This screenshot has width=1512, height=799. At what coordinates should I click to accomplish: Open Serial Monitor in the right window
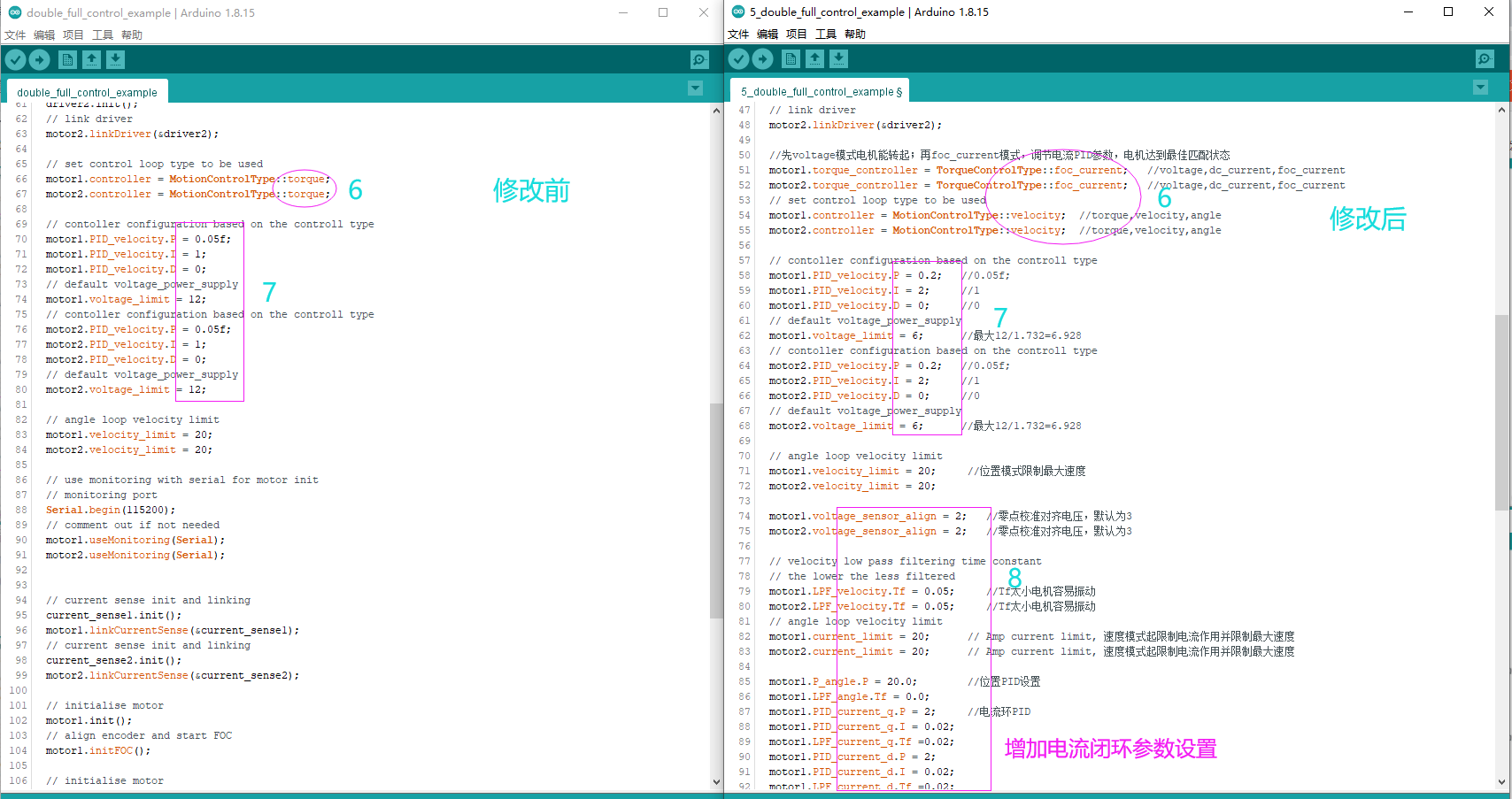click(1485, 58)
